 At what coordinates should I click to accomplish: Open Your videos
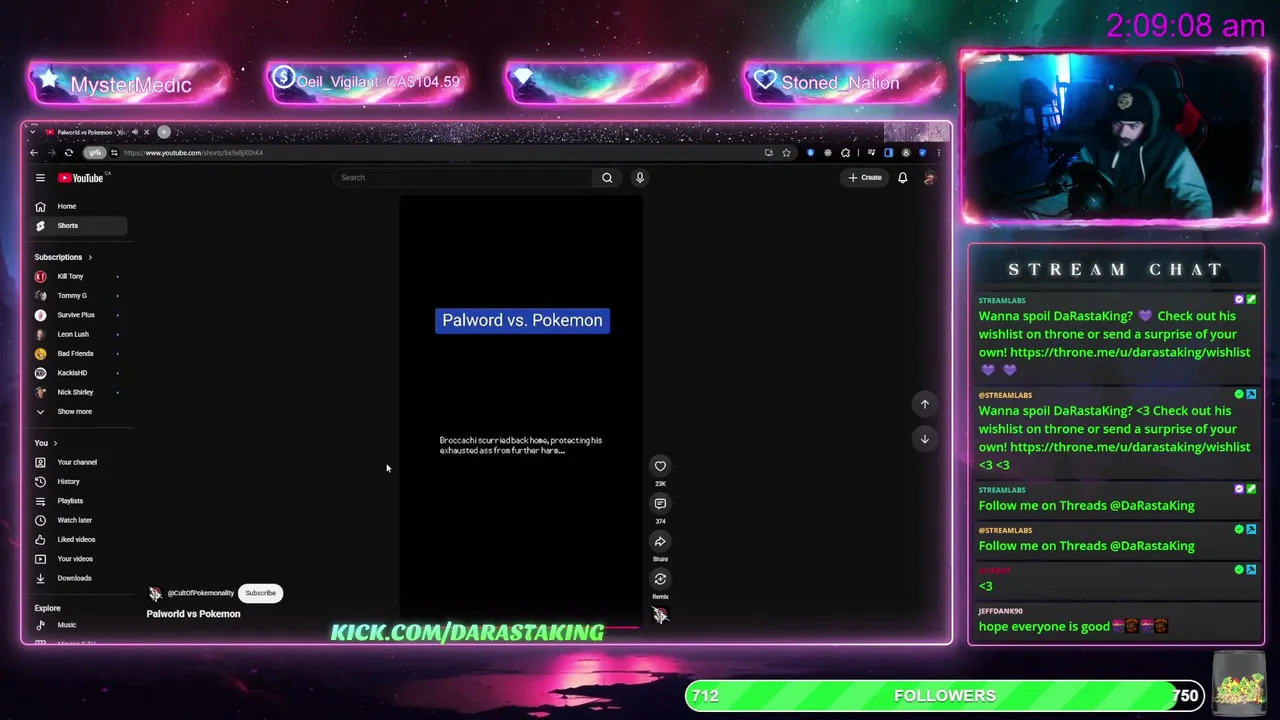pos(78,559)
